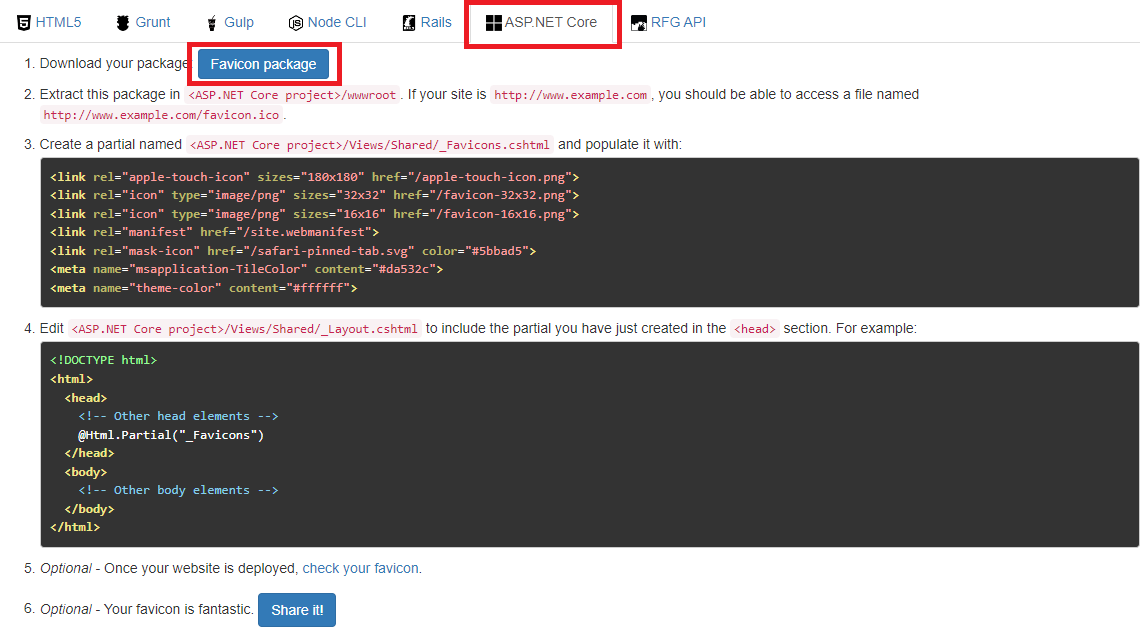The image size is (1144, 629).
Task: Click the ASP.NET Core windows icon
Action: tap(494, 23)
